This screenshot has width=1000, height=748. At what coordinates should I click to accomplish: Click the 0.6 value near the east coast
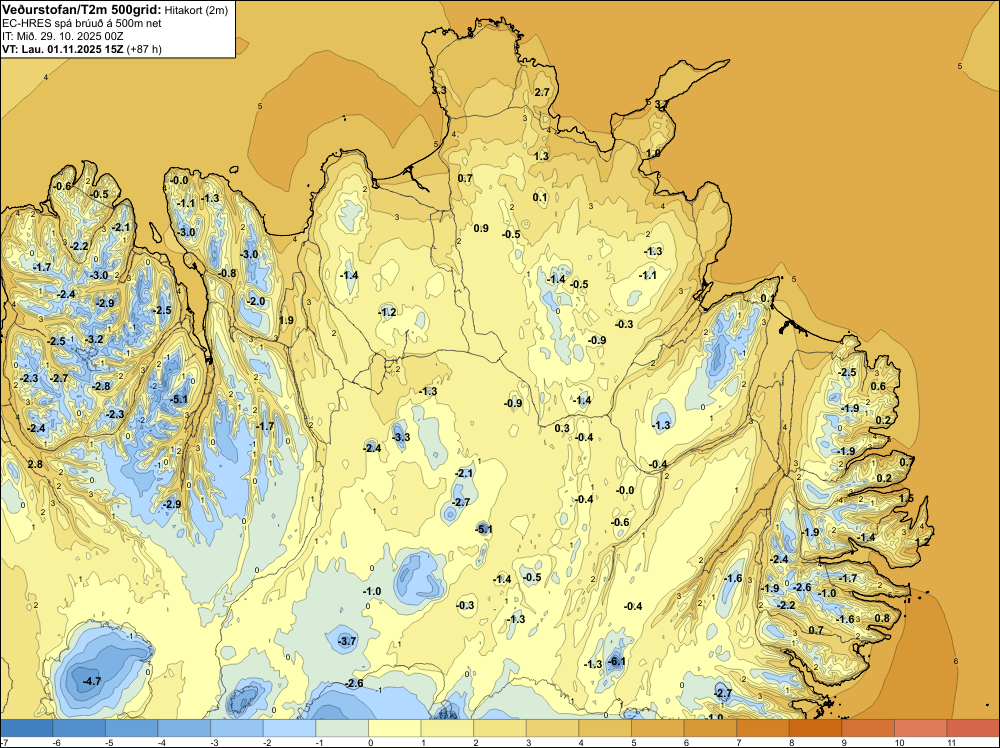(x=878, y=386)
